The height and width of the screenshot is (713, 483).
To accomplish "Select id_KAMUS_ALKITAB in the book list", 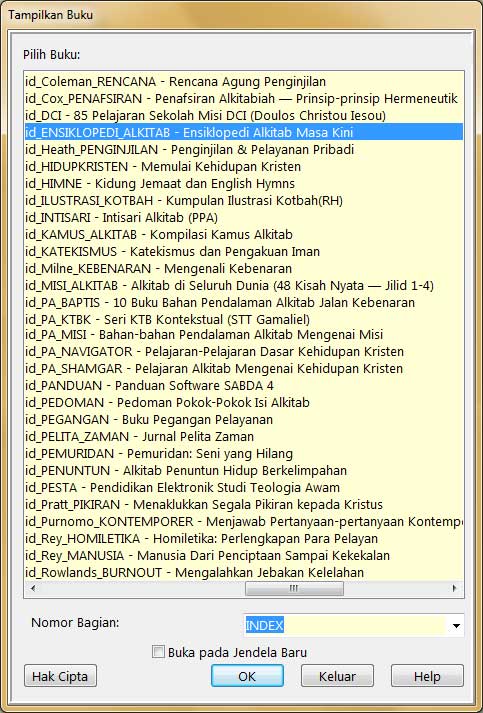I will (x=244, y=234).
